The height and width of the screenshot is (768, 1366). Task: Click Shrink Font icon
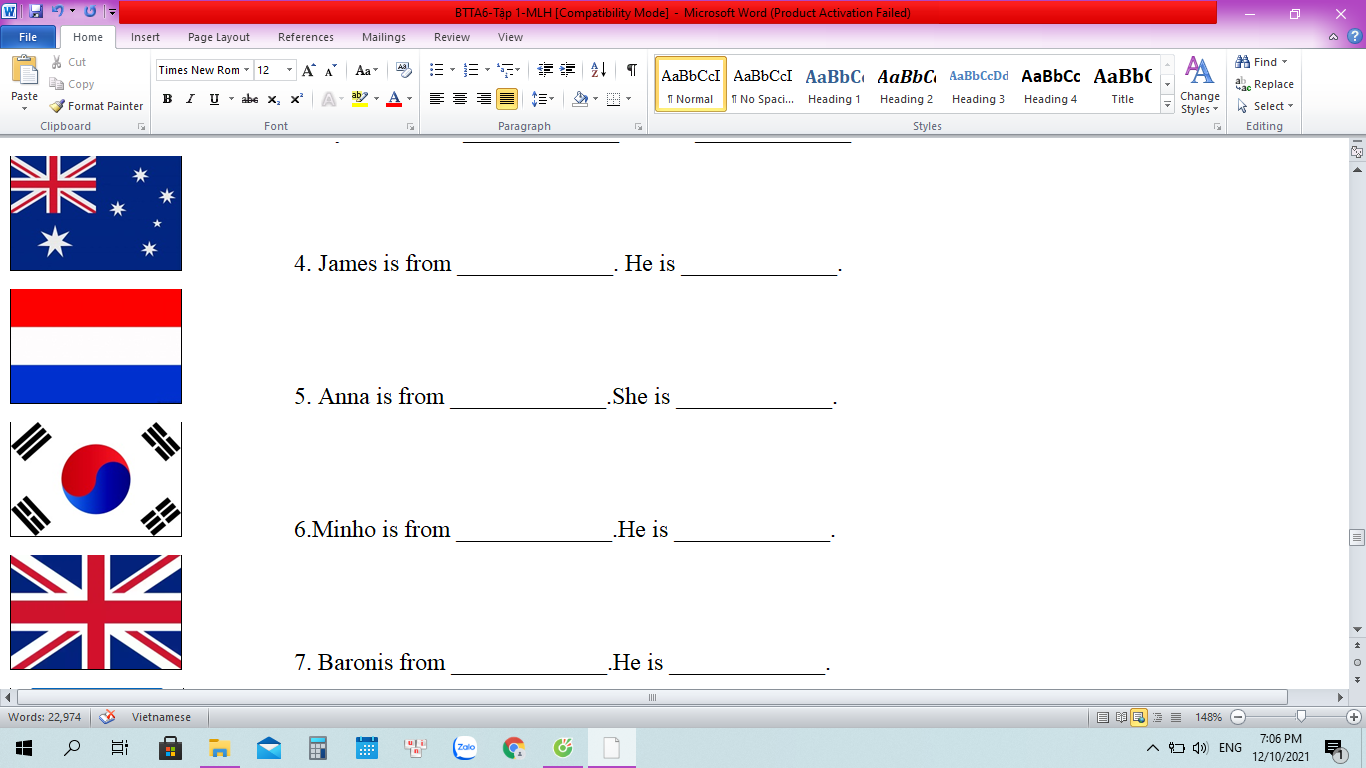click(x=331, y=70)
